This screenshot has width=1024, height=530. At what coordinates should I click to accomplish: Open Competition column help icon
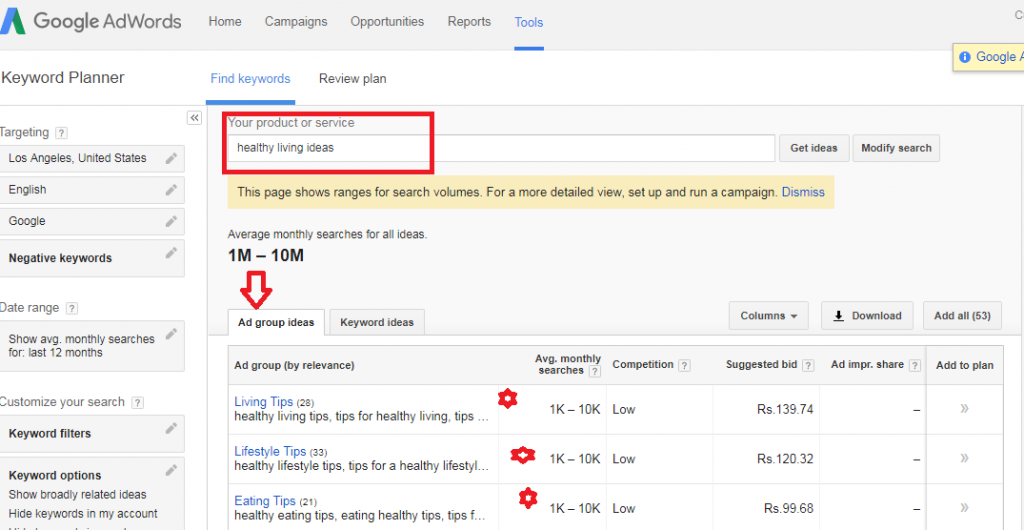(x=684, y=366)
